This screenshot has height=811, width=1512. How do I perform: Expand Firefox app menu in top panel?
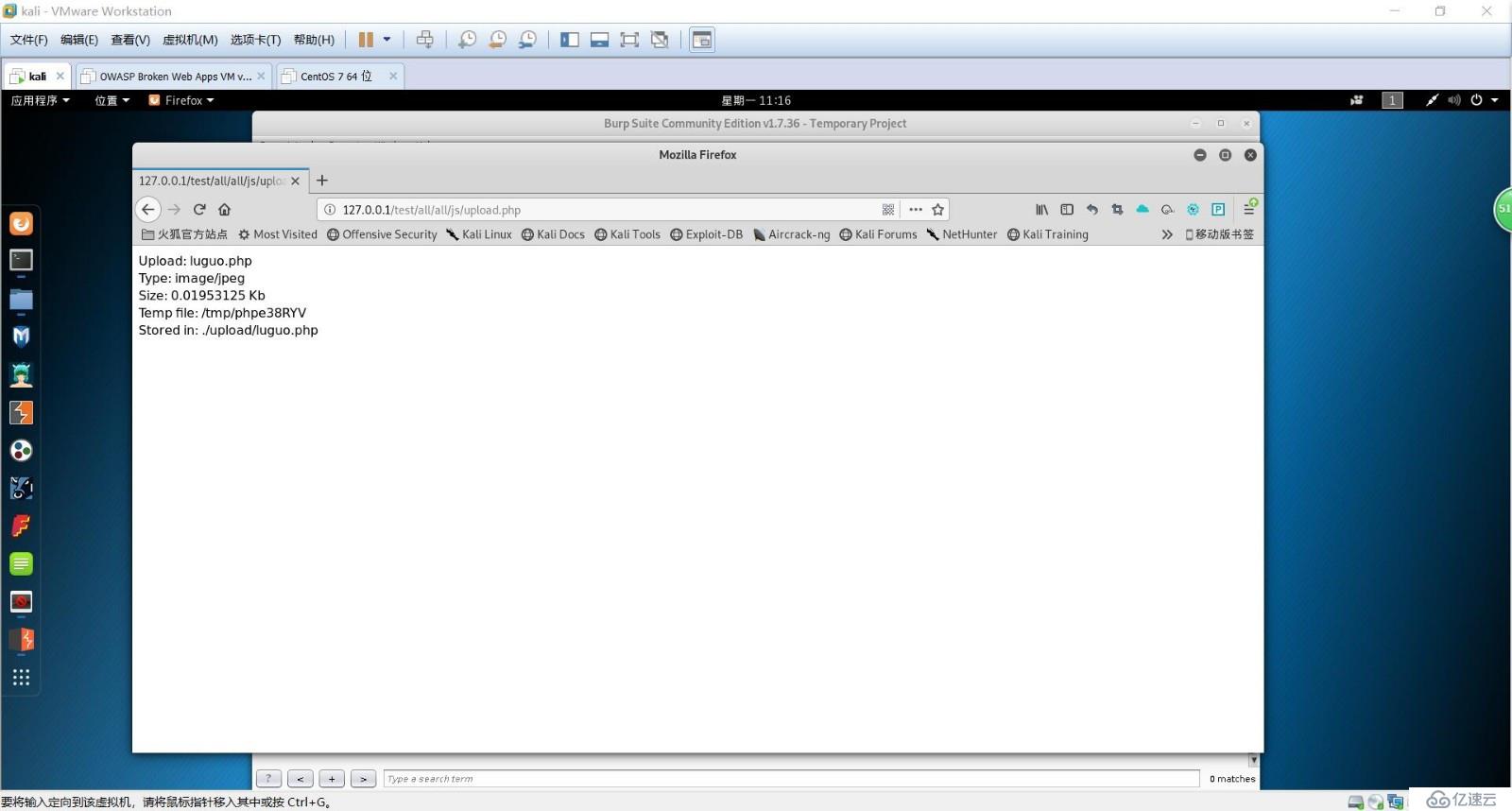click(181, 100)
